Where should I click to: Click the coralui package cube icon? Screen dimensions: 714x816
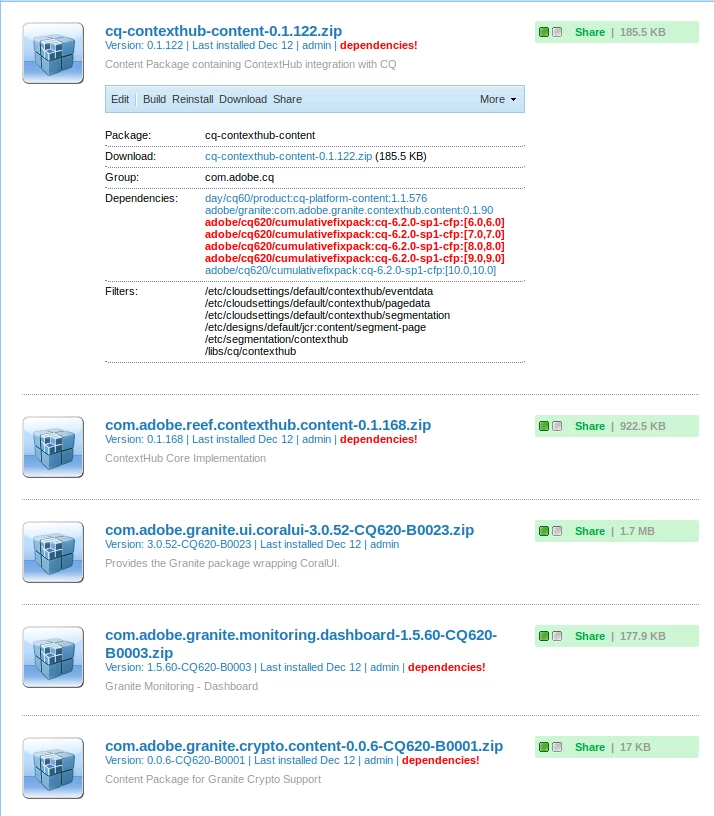pyautogui.click(x=53, y=552)
